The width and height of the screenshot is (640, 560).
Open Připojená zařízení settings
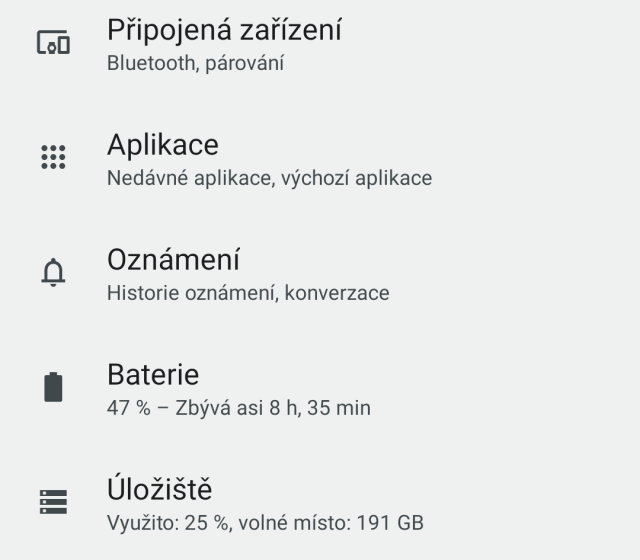point(224,30)
